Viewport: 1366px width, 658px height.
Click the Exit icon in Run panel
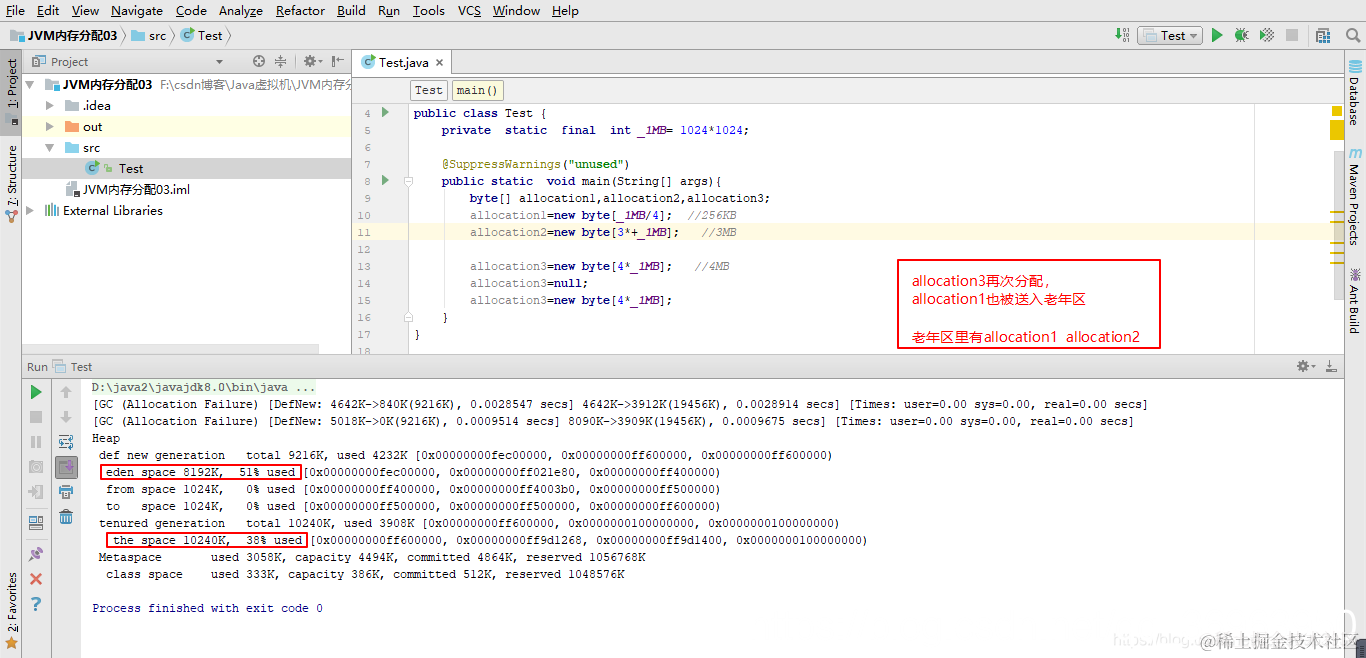(36, 492)
